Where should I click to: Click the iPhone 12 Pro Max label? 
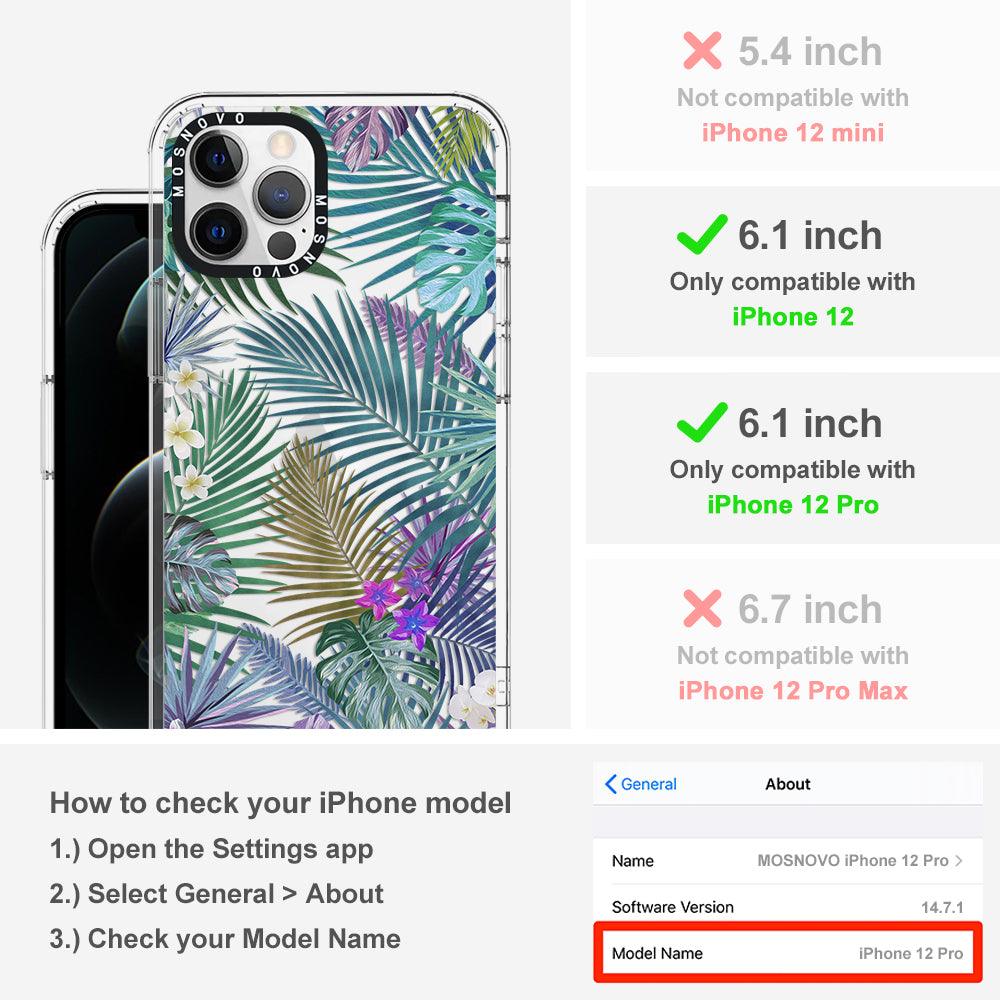(x=793, y=691)
